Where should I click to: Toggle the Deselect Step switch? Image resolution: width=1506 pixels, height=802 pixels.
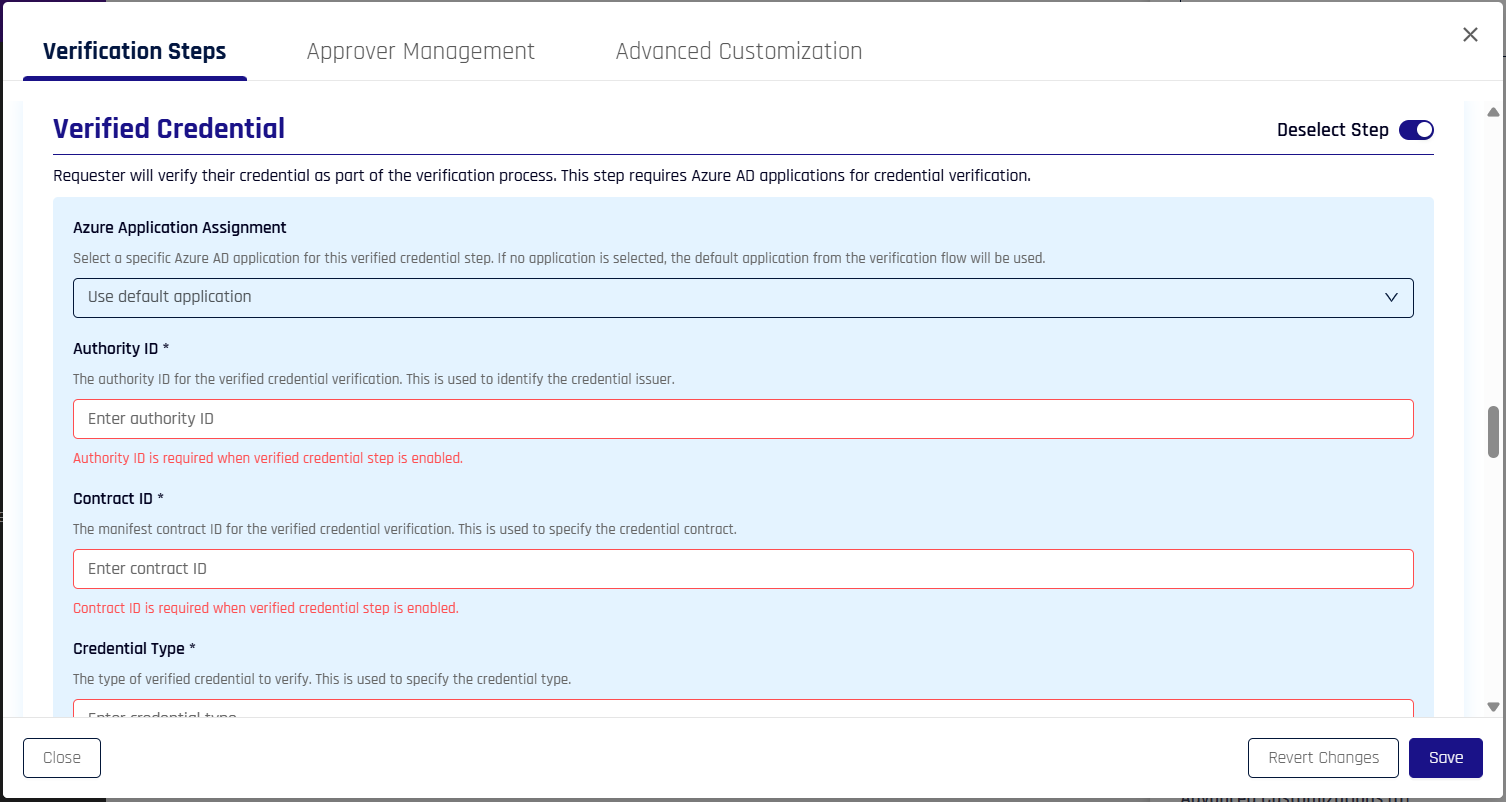(x=1416, y=130)
